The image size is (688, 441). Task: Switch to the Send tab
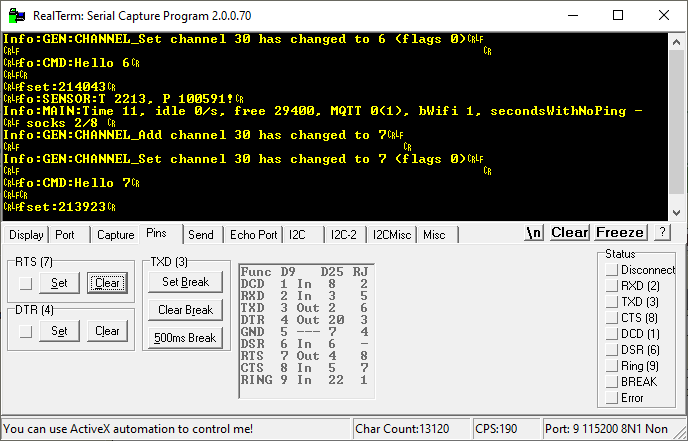coord(201,235)
